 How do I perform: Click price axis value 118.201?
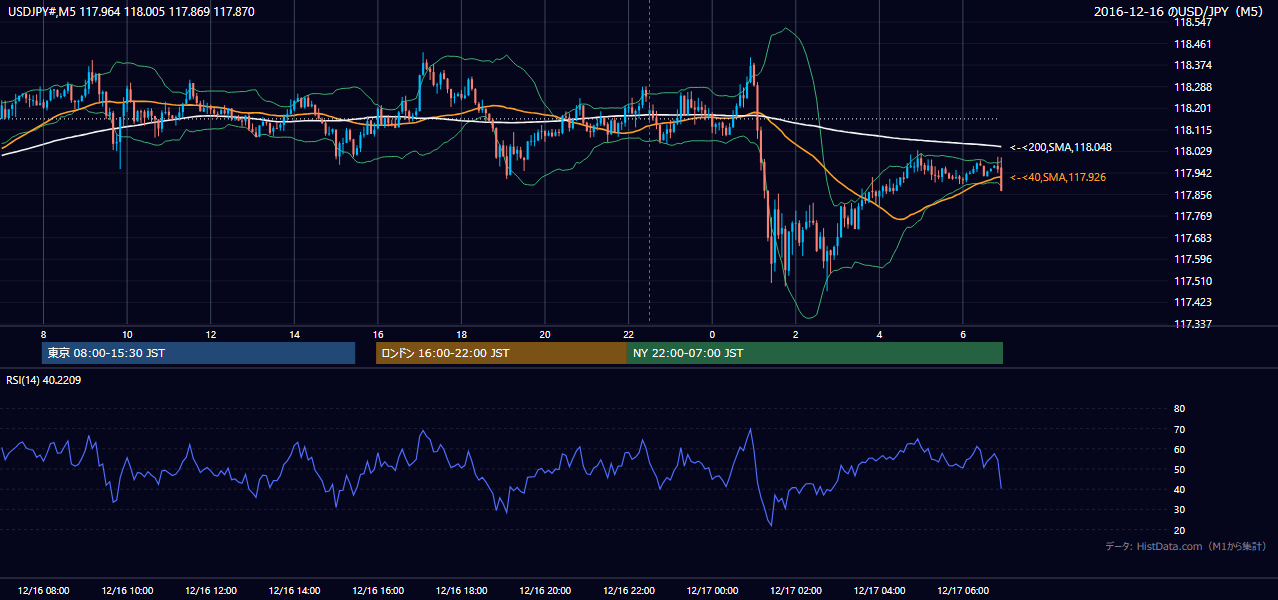point(1193,108)
